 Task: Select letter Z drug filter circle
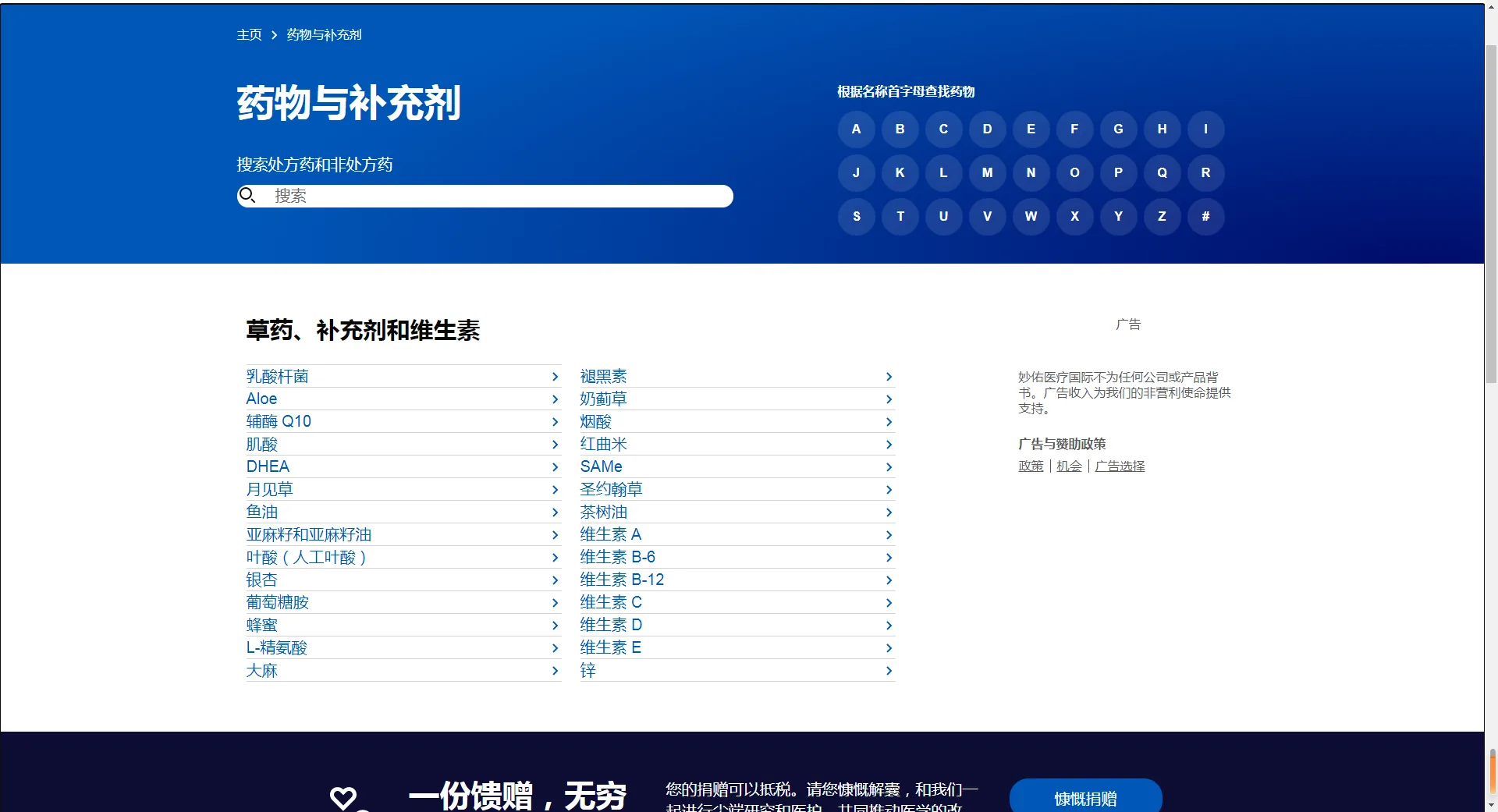(x=1162, y=216)
